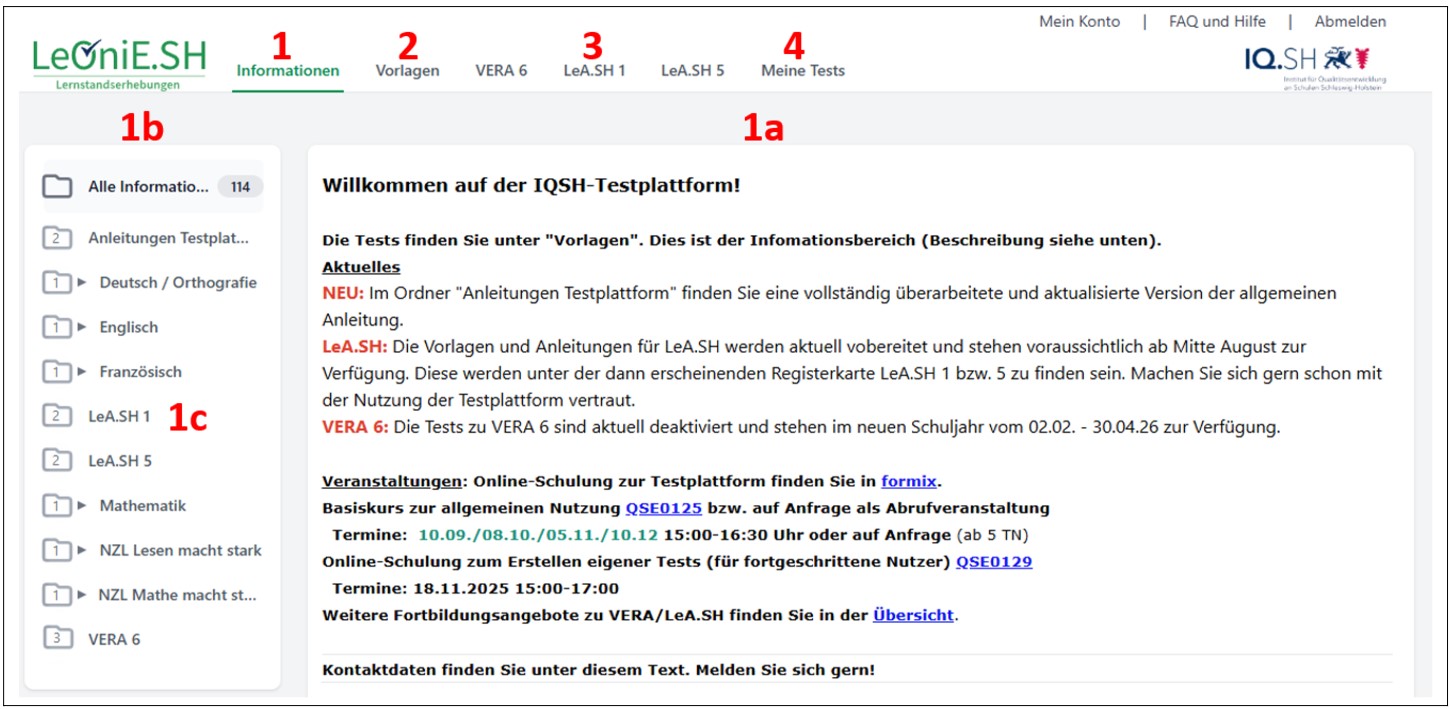Image resolution: width=1449 pixels, height=709 pixels.
Task: Follow the formix link
Action: pyautogui.click(x=911, y=480)
